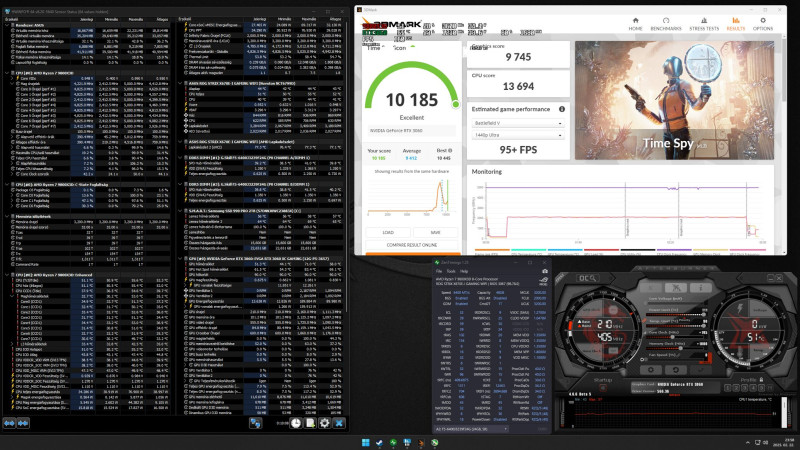Screen dimensions: 800x450
Task: Collapse the Memória időzítések sensor group
Action: 7,216
